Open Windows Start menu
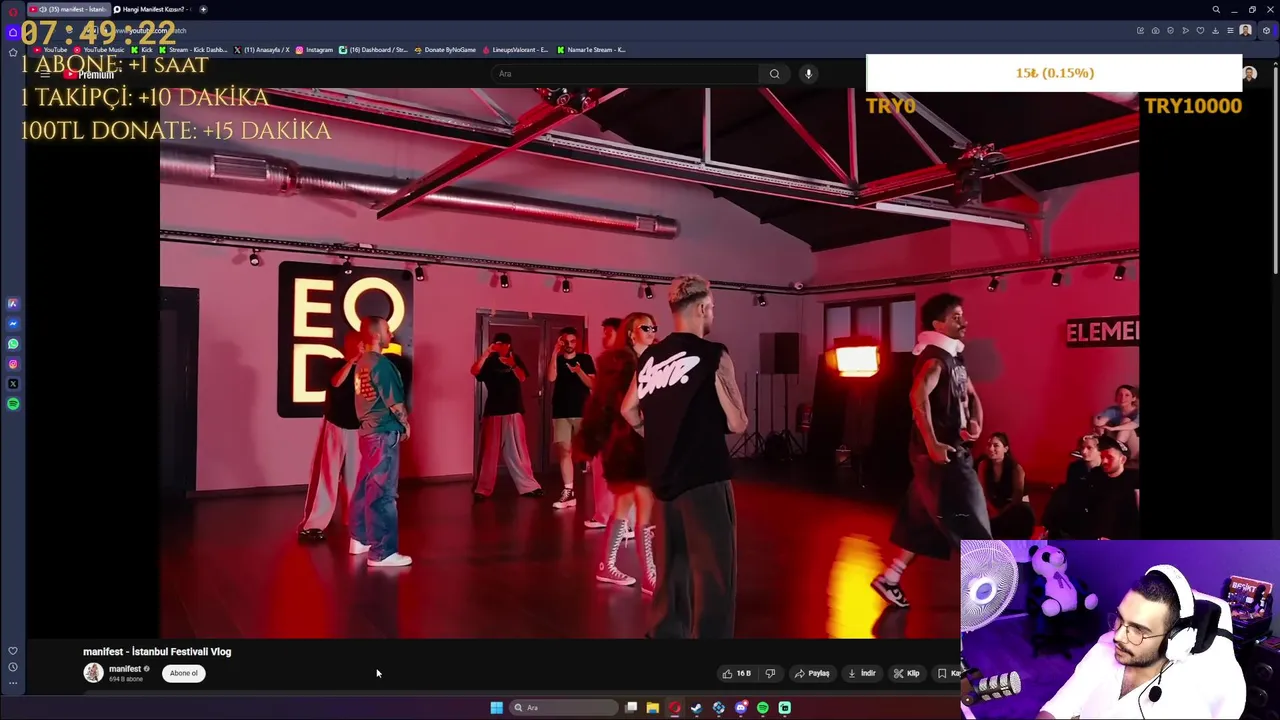Image resolution: width=1280 pixels, height=720 pixels. tap(496, 708)
